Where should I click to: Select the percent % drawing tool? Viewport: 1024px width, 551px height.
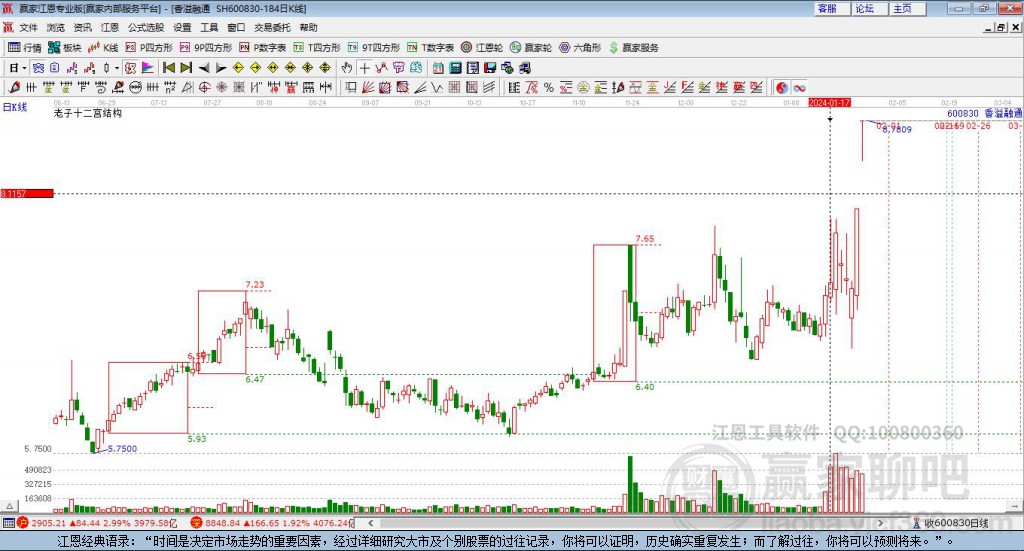(549, 87)
